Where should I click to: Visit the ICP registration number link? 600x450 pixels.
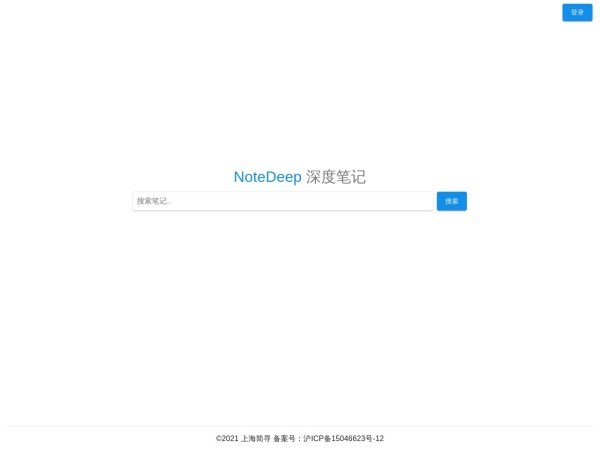point(343,439)
